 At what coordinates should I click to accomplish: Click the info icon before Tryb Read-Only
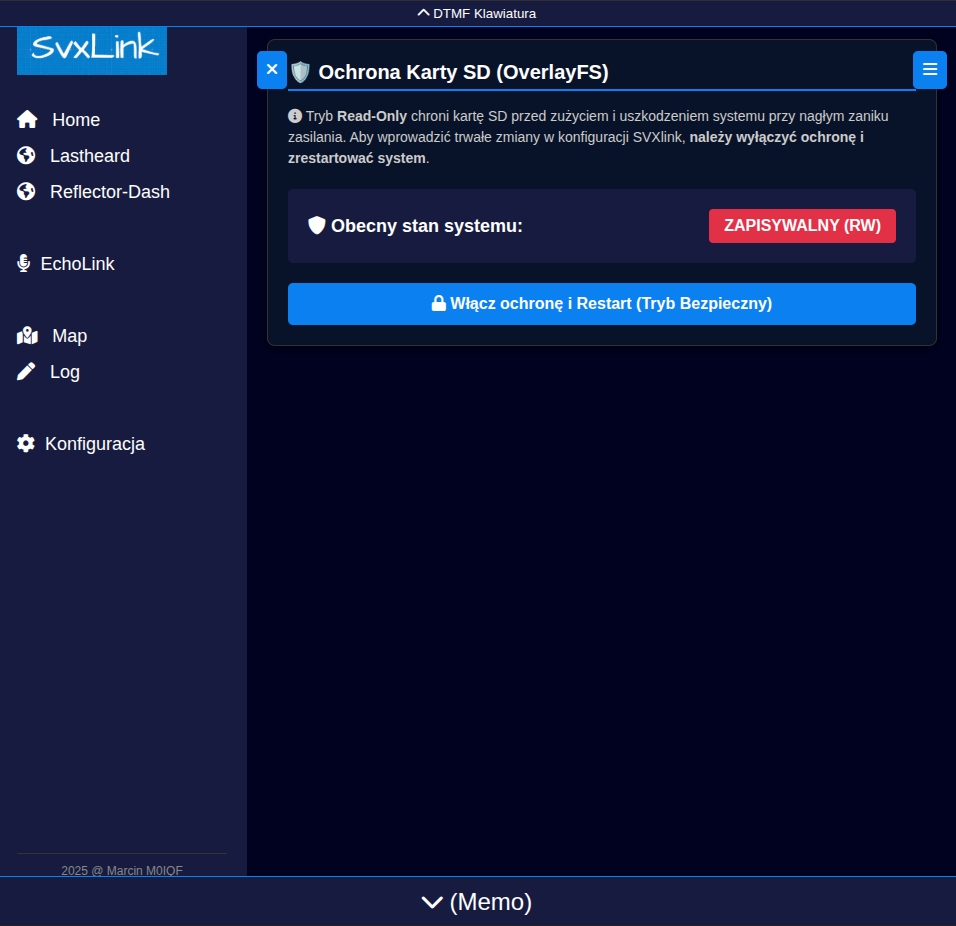(x=295, y=116)
